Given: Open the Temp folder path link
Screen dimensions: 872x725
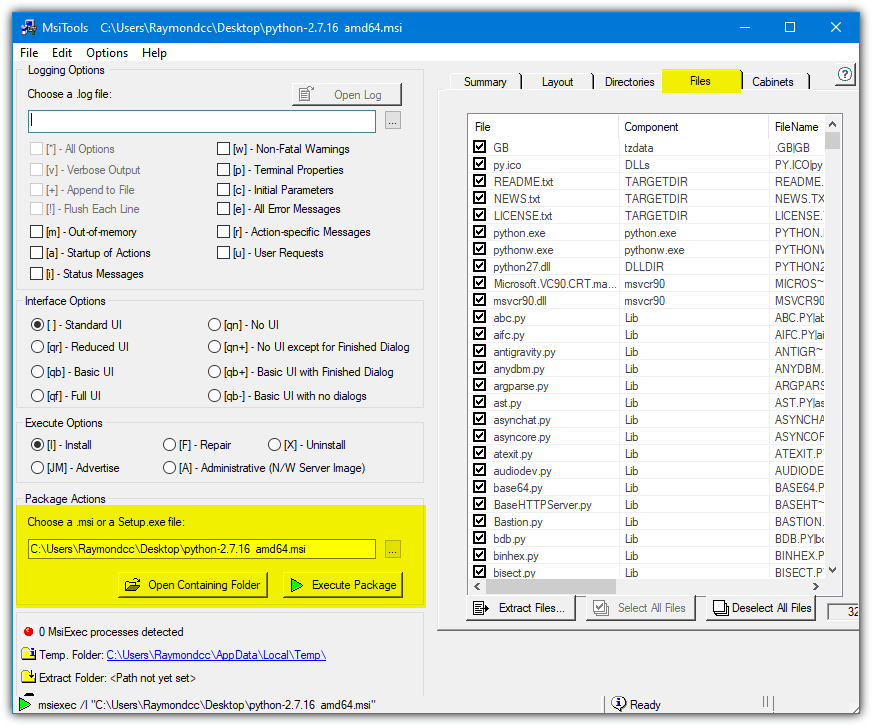Looking at the screenshot, I should tap(216, 655).
